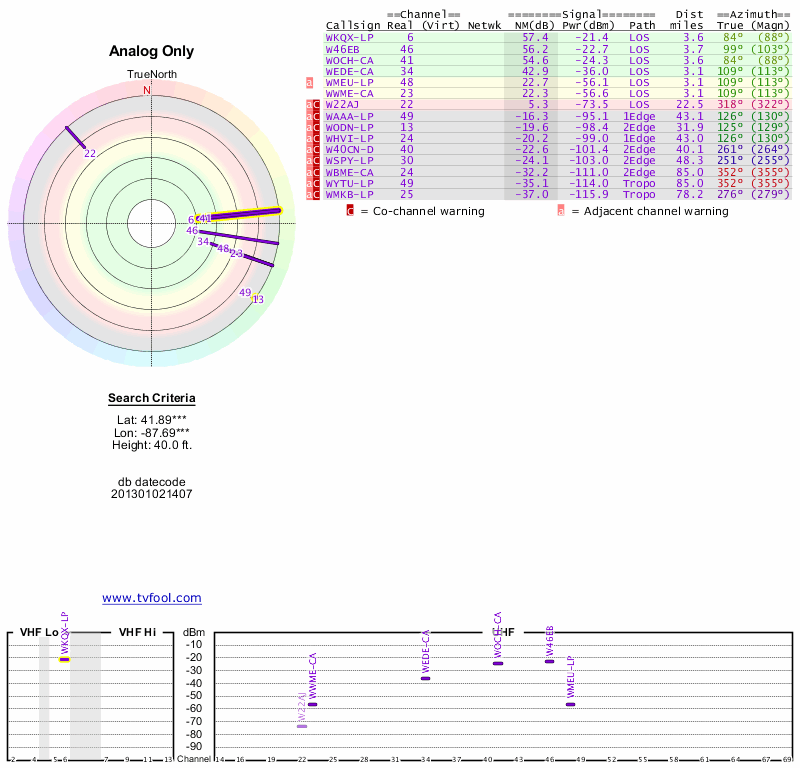Click the Tropo path value for WYTU-LP
The image size is (800, 768).
639,183
